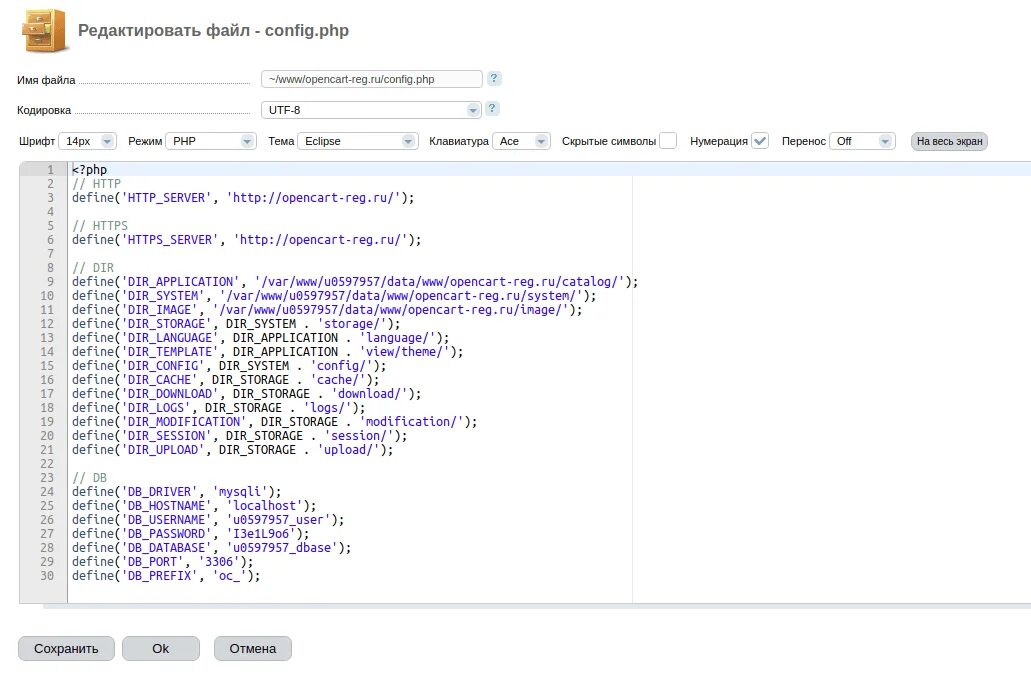Screen dimensions: 1031x688
Task: Open the Перенос dropdown set to Off
Action: (x=863, y=141)
